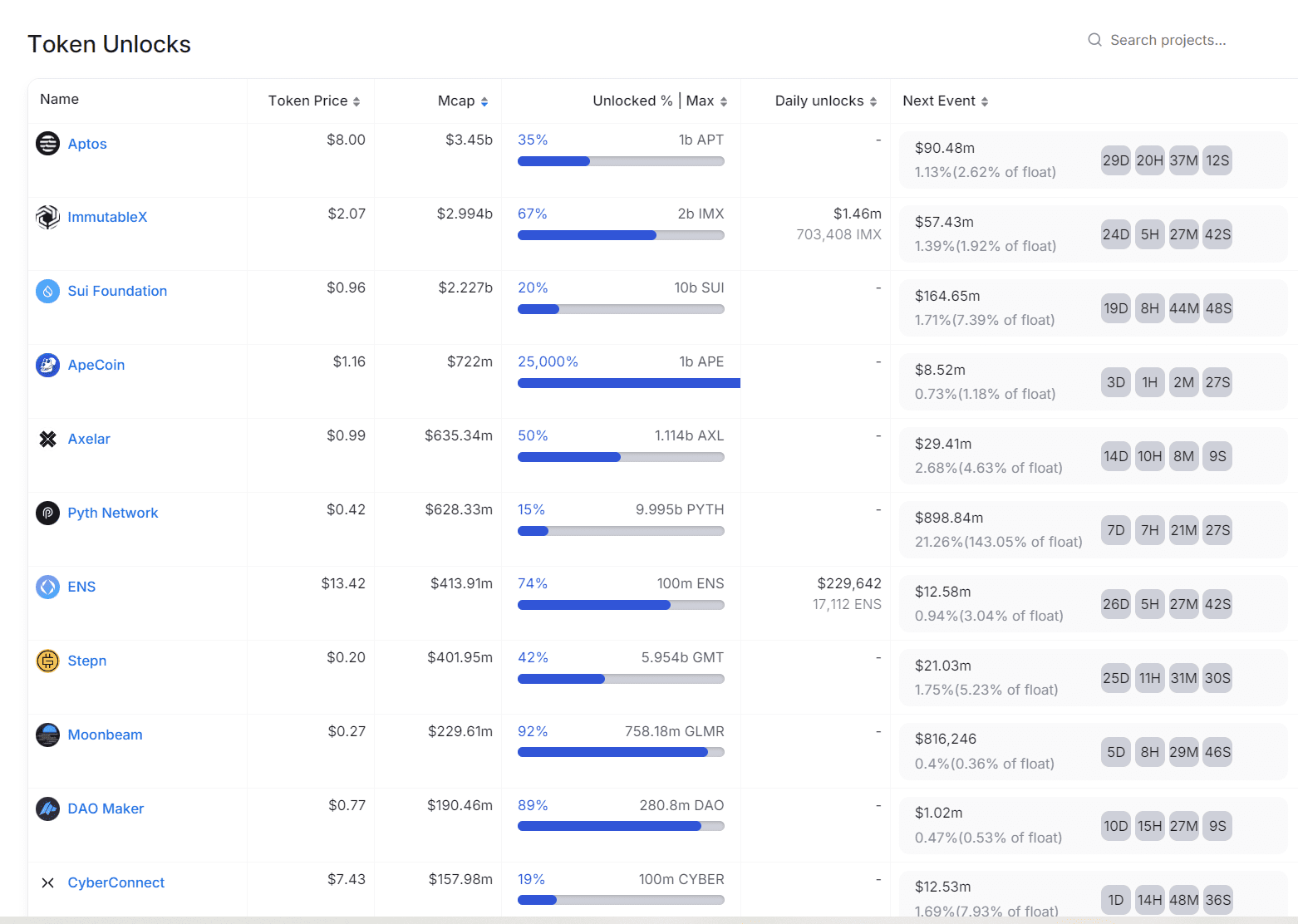This screenshot has width=1298, height=924.
Task: Open the Stepn project link
Action: click(87, 661)
